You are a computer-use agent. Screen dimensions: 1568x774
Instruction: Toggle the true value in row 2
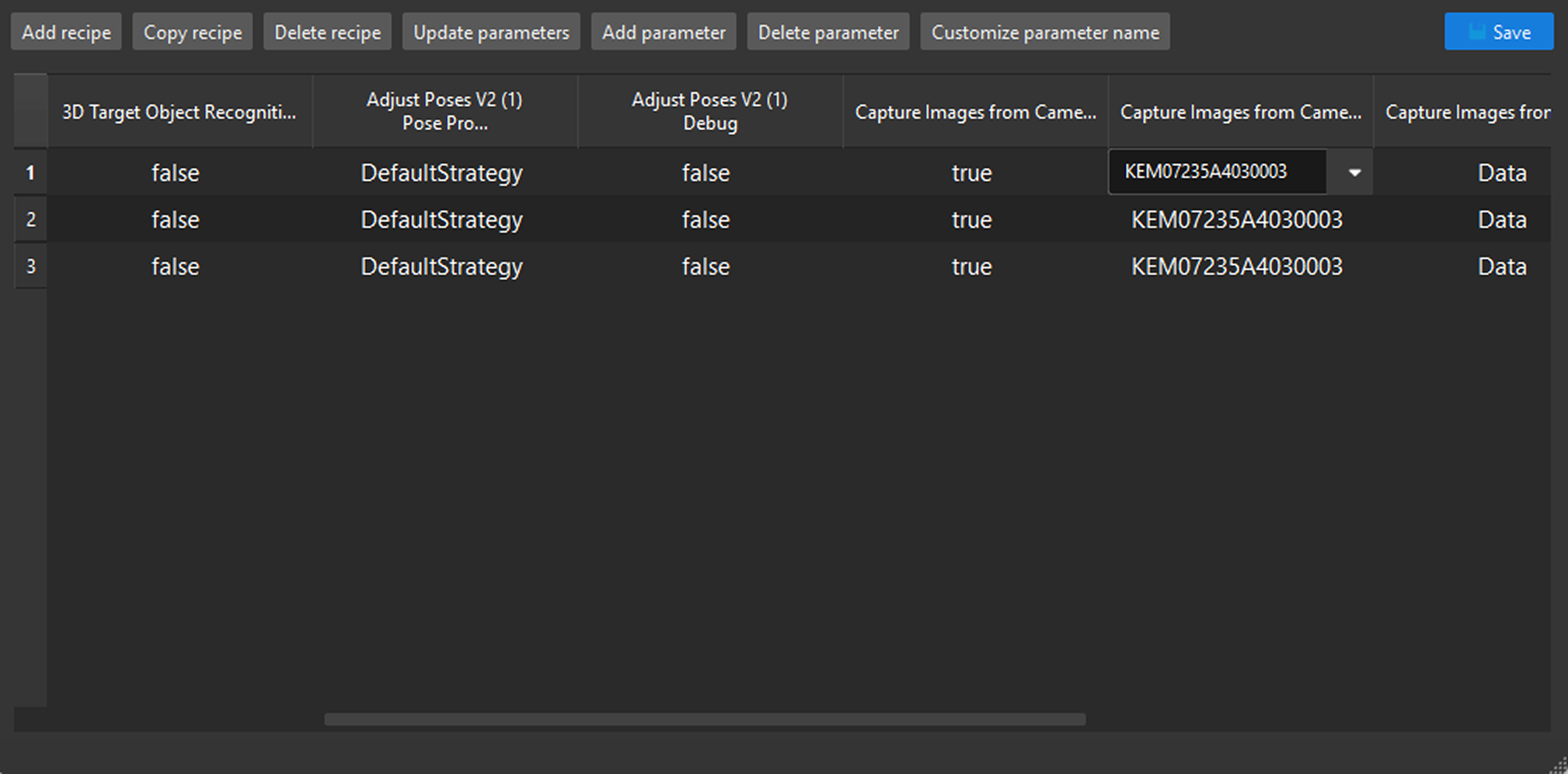pos(971,219)
